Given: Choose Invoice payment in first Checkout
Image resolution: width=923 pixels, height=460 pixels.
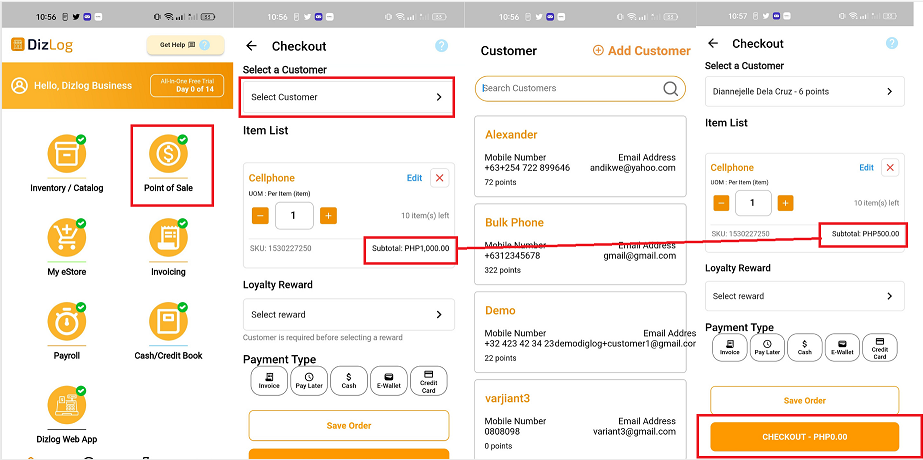Looking at the screenshot, I should pyautogui.click(x=269, y=381).
